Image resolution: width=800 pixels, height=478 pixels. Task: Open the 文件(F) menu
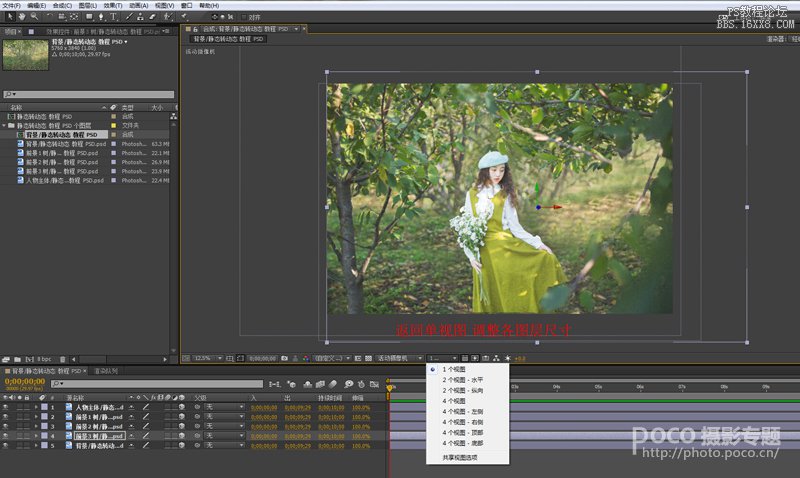(11, 5)
